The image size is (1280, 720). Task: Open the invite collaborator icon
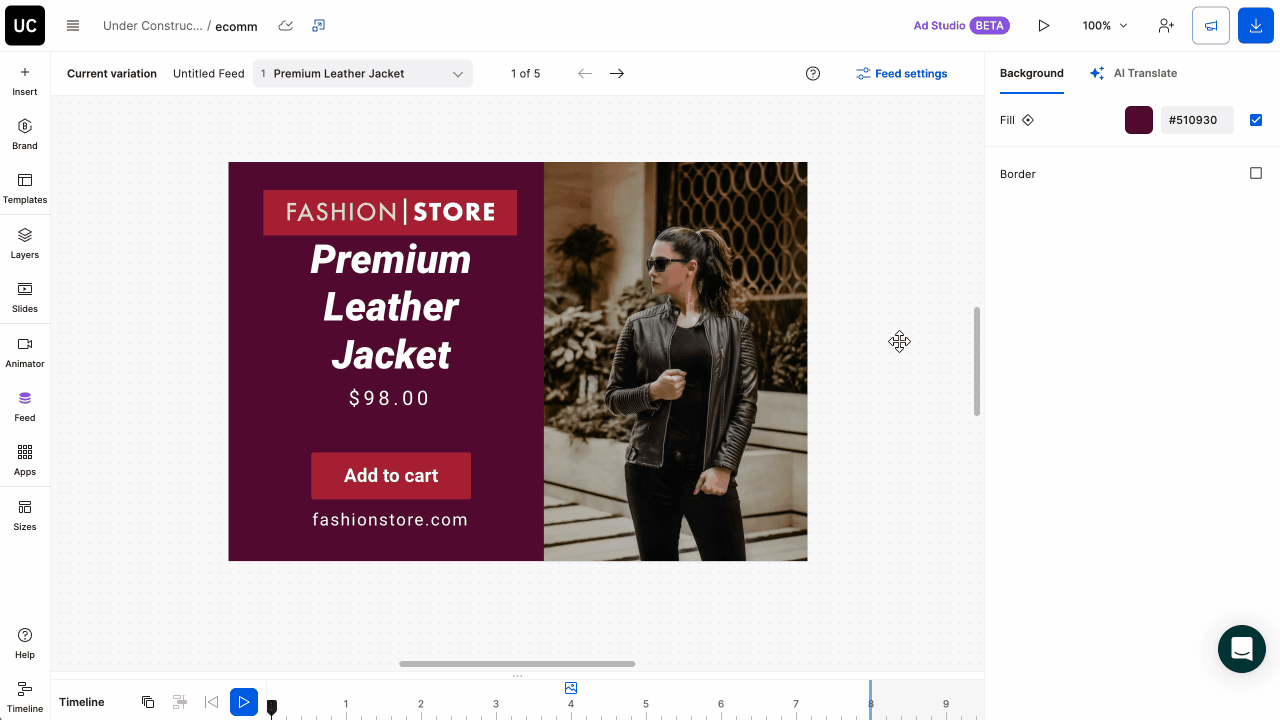[1166, 26]
